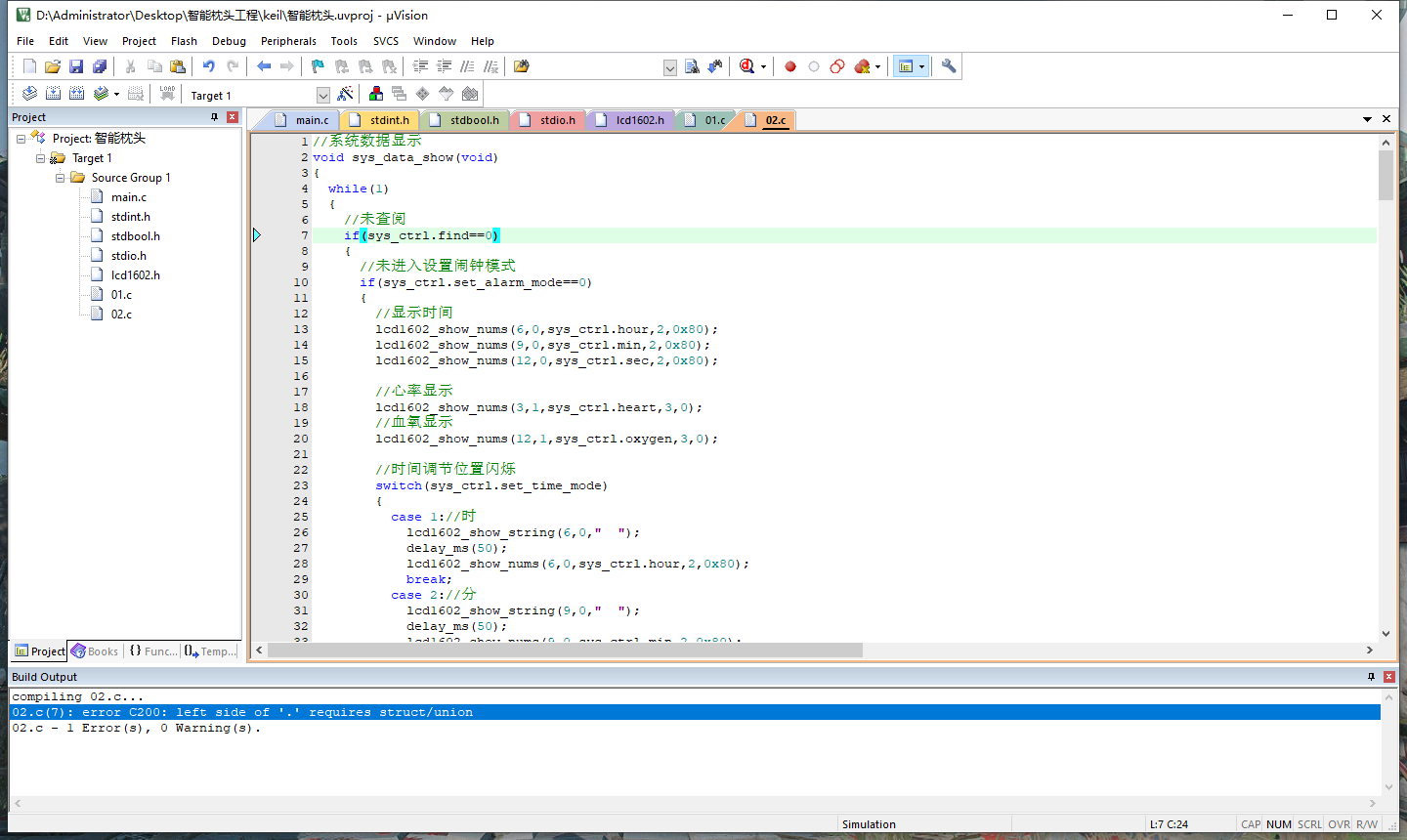The image size is (1407, 840).
Task: Open the Peripherals menu
Action: [288, 41]
